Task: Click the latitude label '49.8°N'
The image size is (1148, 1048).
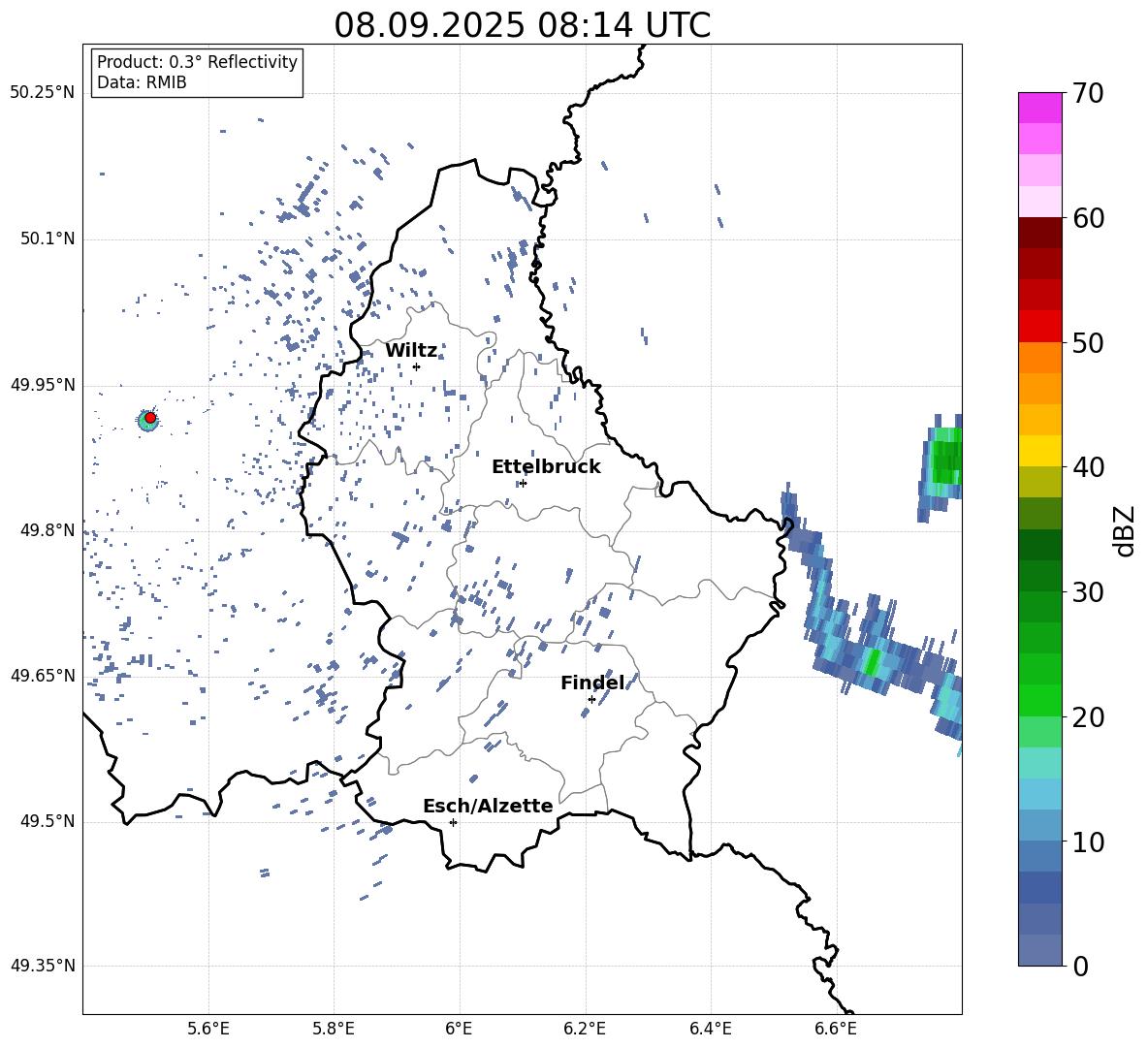Action: click(48, 530)
